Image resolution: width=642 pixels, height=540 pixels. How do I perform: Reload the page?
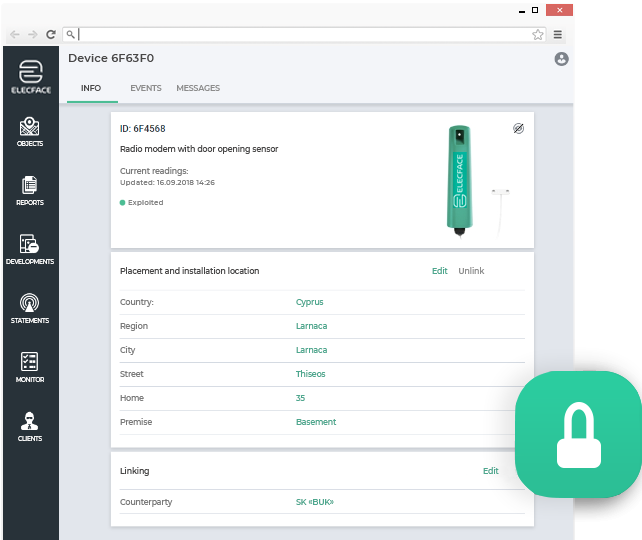(x=51, y=34)
